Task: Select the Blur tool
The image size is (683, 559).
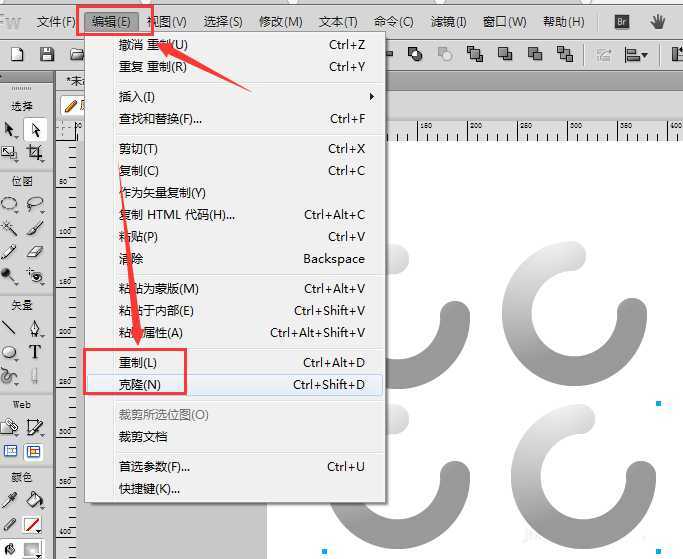Action: [x=9, y=275]
